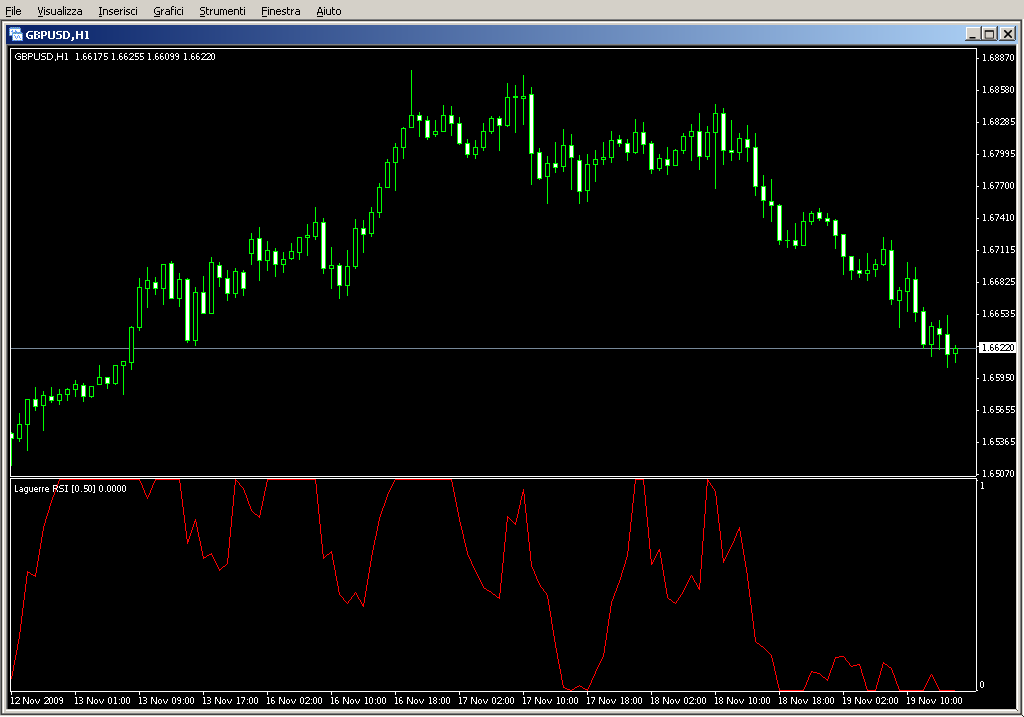Click price scale value 1.67115
This screenshot has width=1024, height=717.
coord(999,249)
